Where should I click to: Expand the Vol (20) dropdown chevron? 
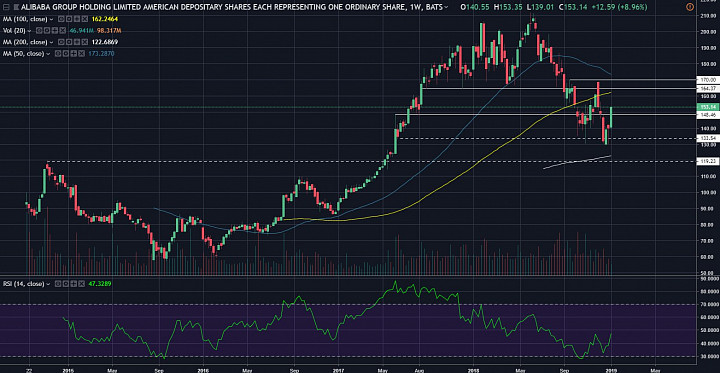(29, 31)
